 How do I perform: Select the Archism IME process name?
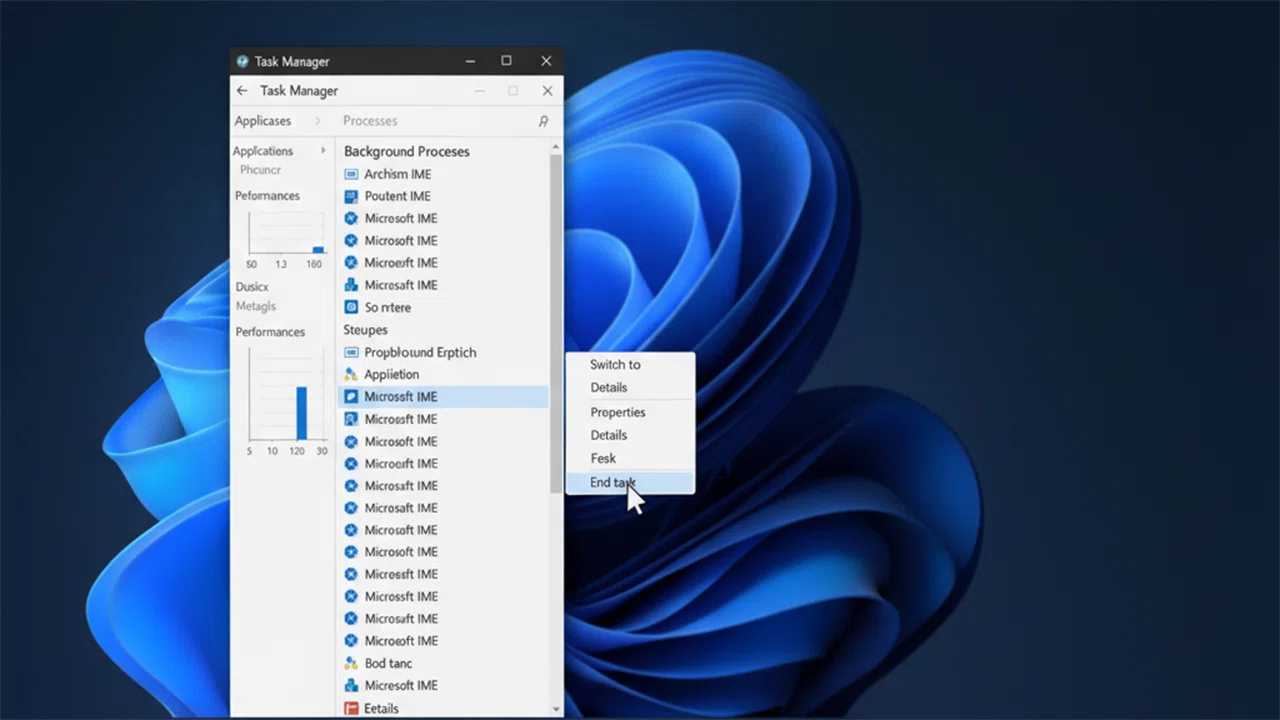[x=398, y=174]
